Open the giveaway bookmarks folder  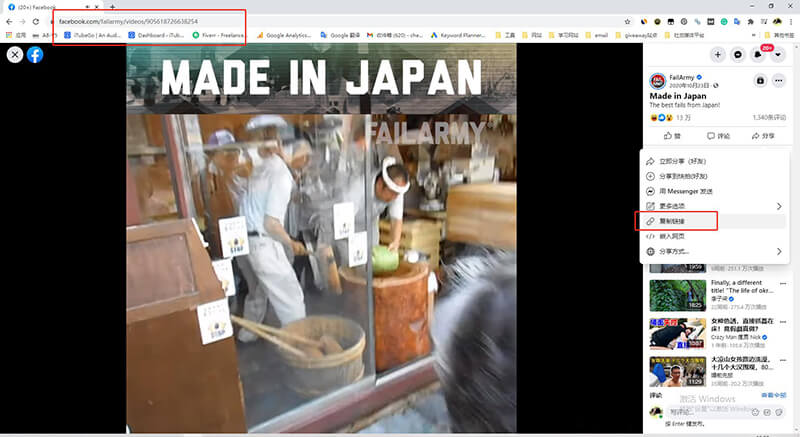(x=635, y=35)
